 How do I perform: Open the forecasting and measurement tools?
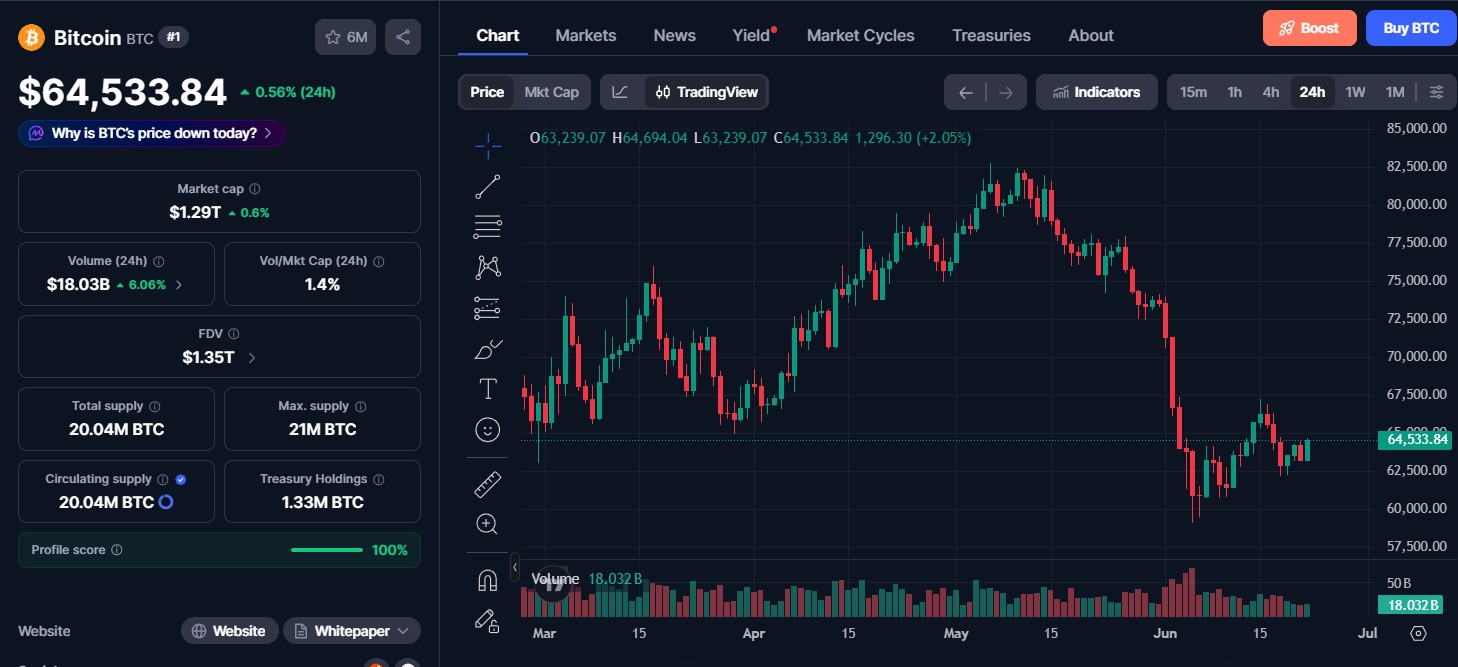(x=488, y=308)
